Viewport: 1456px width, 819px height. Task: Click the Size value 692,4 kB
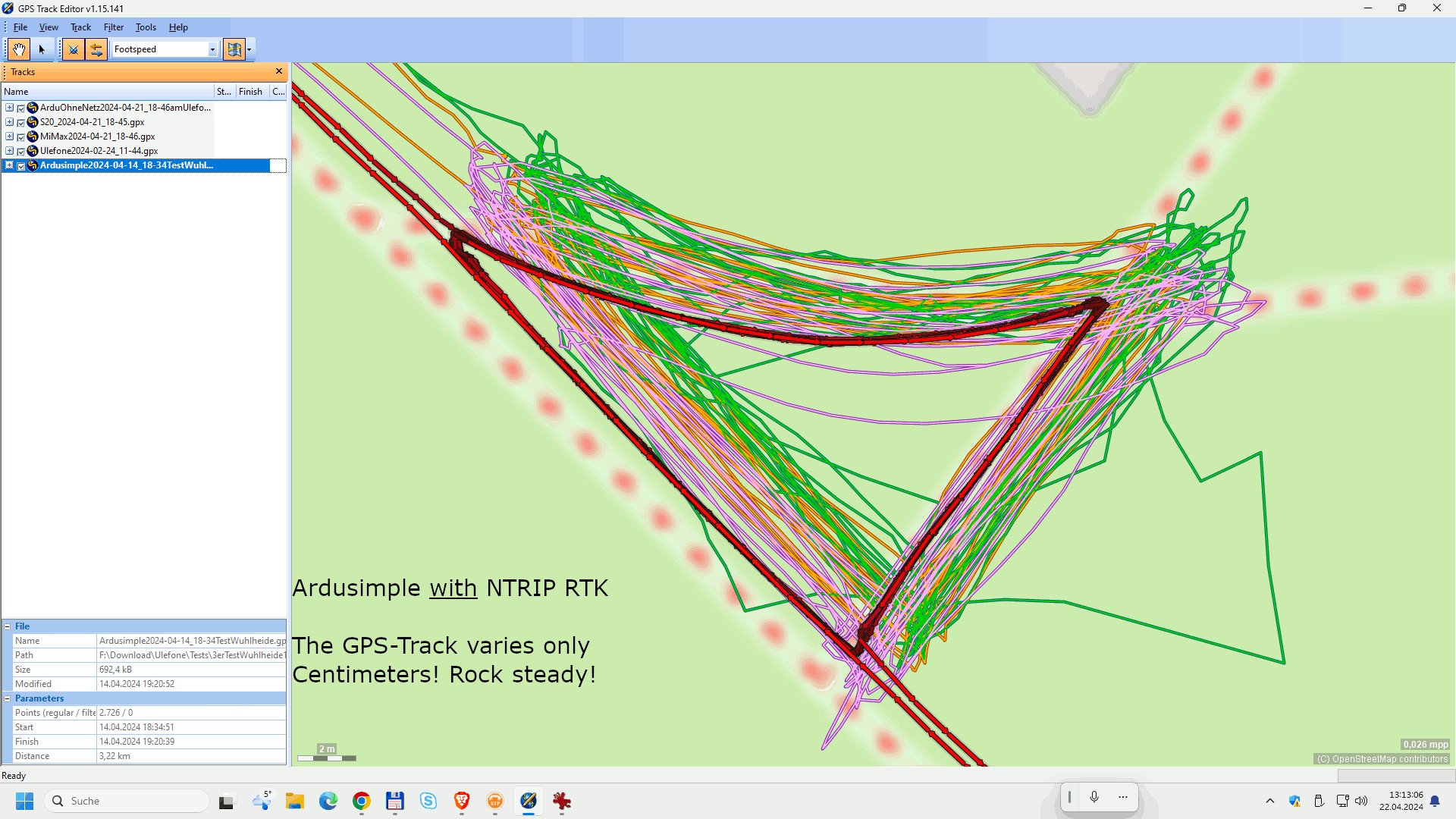tap(192, 670)
